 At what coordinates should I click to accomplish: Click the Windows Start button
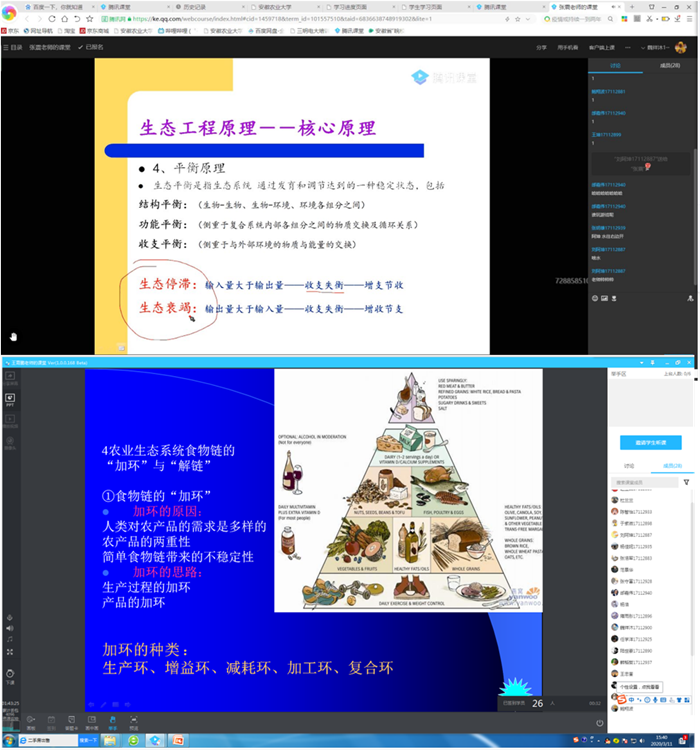coord(8,742)
